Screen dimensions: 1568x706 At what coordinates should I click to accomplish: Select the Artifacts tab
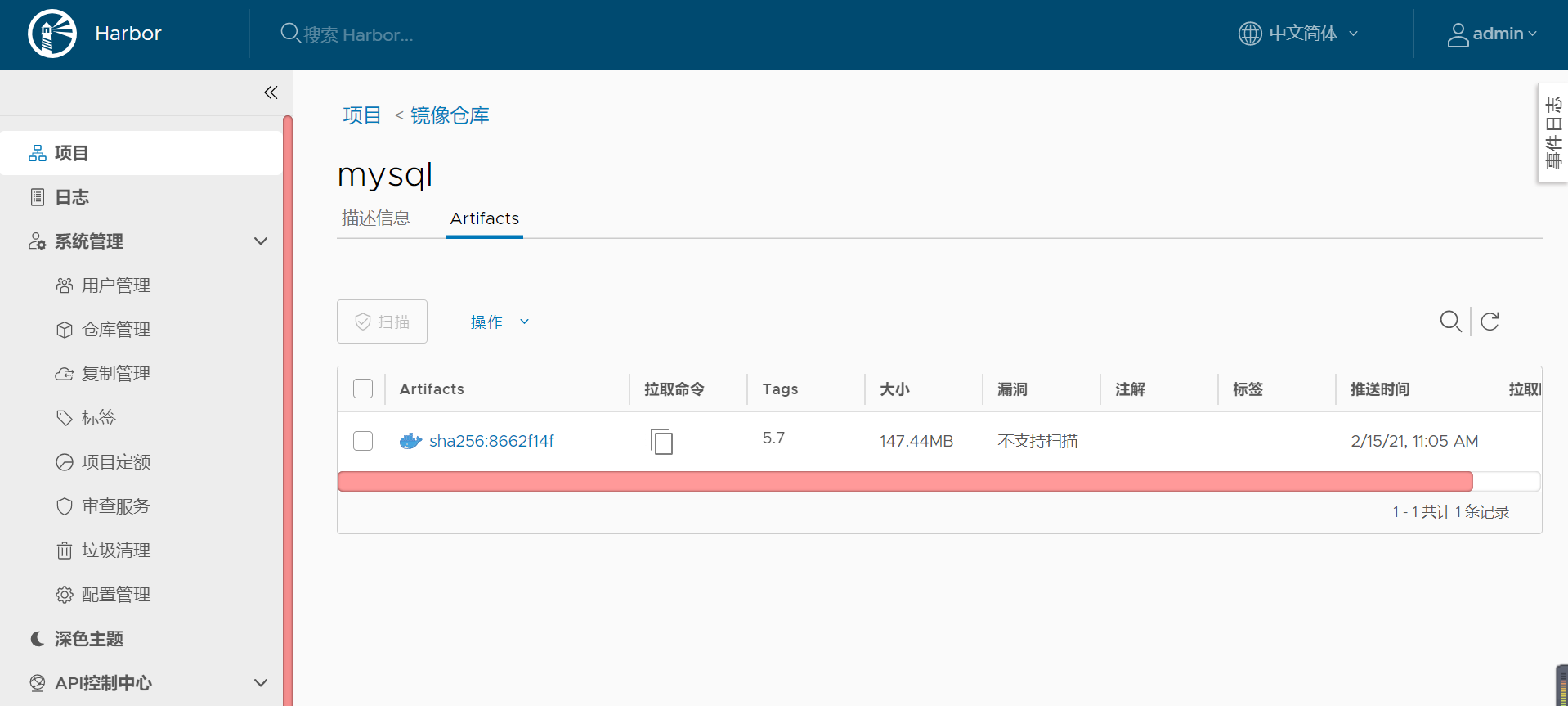click(484, 218)
